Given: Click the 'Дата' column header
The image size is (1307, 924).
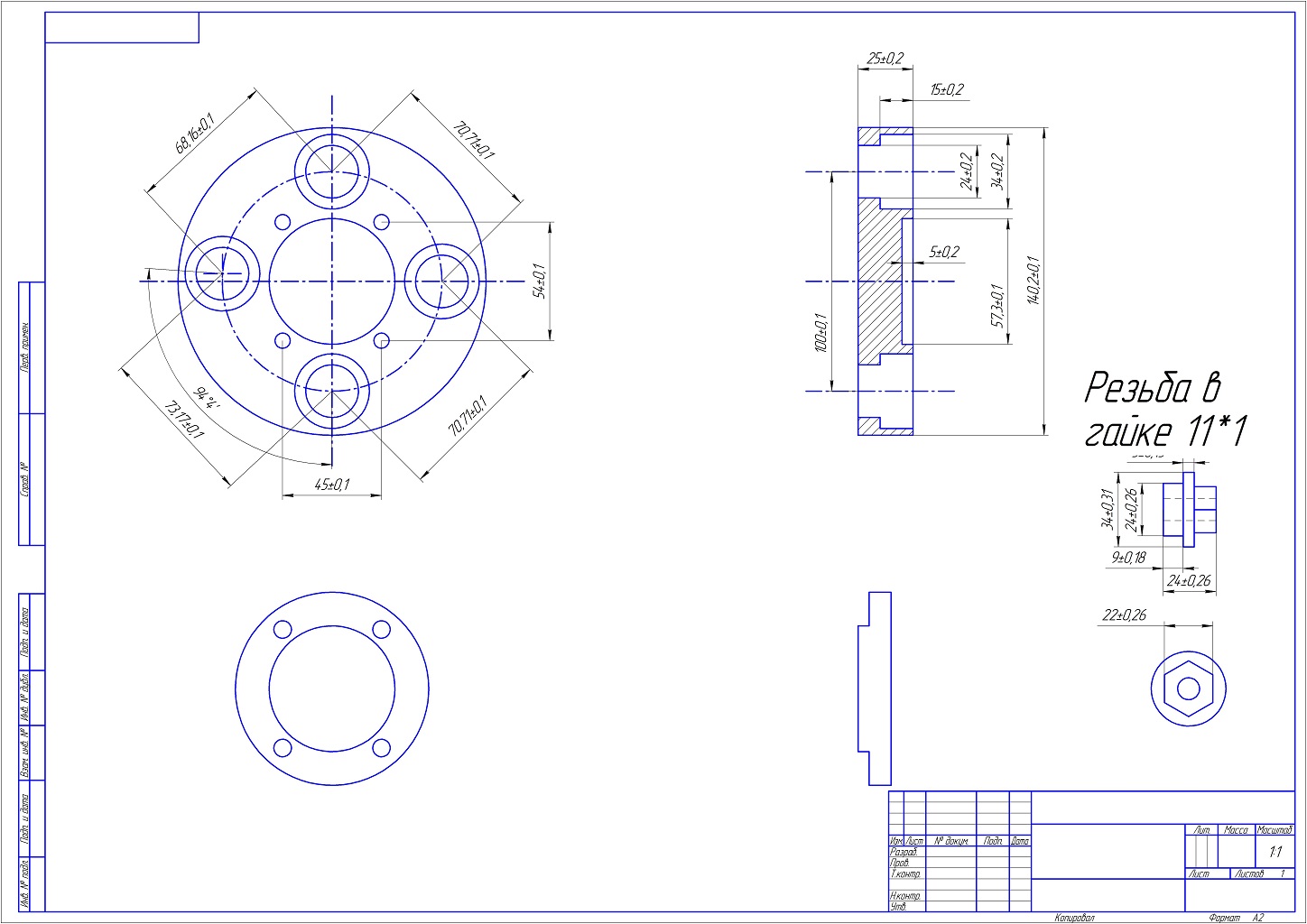Looking at the screenshot, I should (x=1020, y=841).
